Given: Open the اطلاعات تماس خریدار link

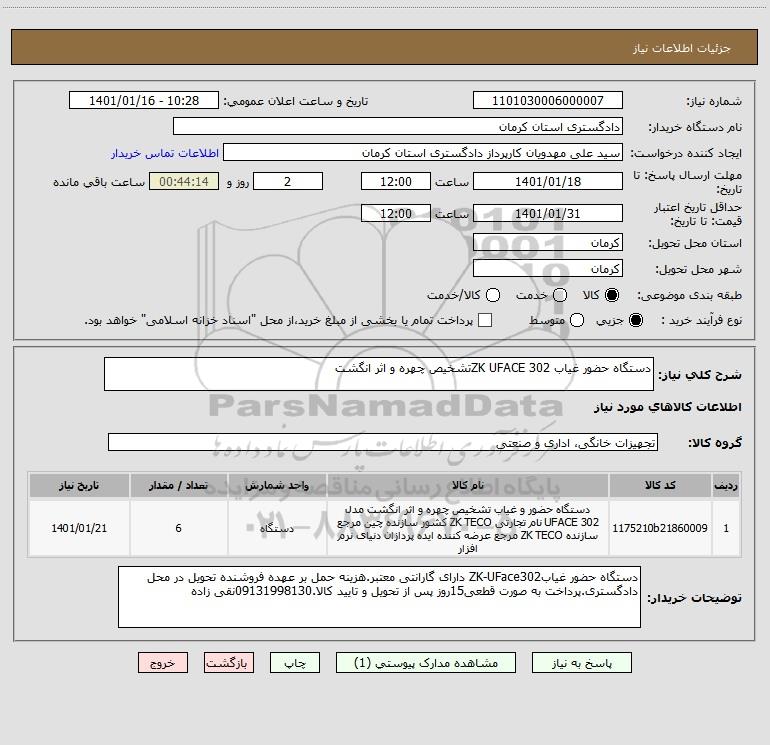Looking at the screenshot, I should tap(165, 153).
